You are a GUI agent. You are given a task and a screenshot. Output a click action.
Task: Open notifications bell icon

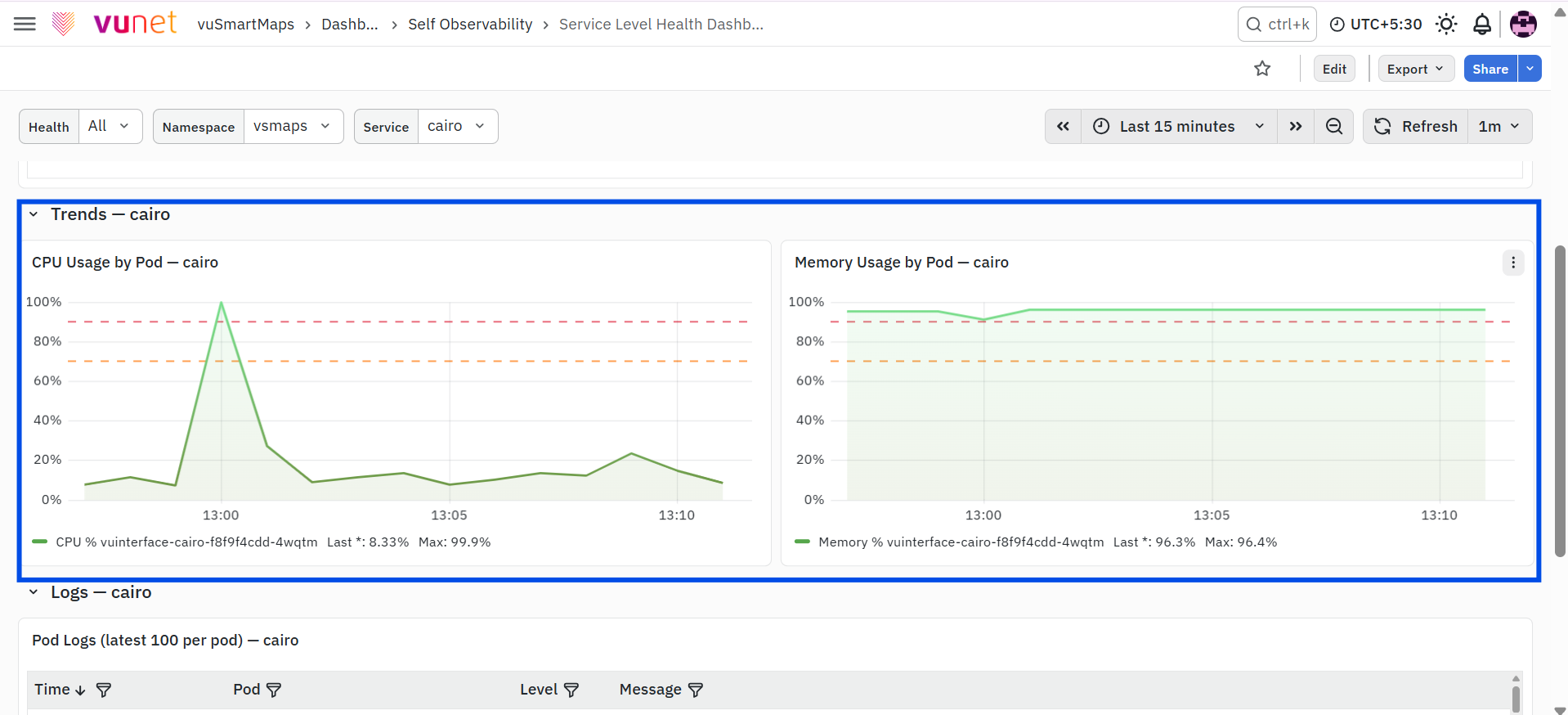click(1482, 25)
